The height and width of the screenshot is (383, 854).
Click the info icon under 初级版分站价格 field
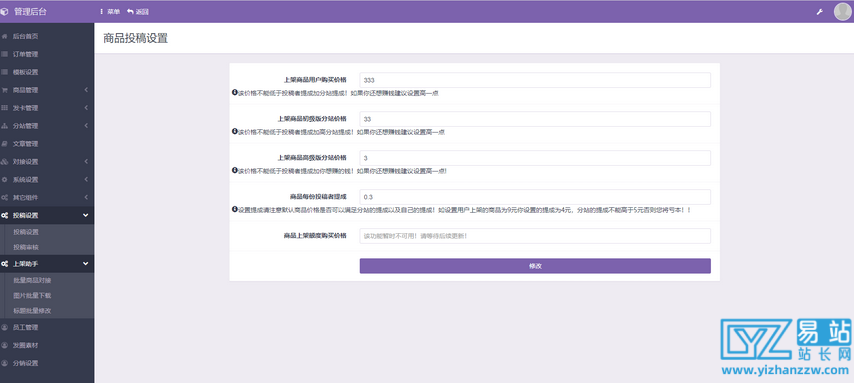tap(235, 132)
